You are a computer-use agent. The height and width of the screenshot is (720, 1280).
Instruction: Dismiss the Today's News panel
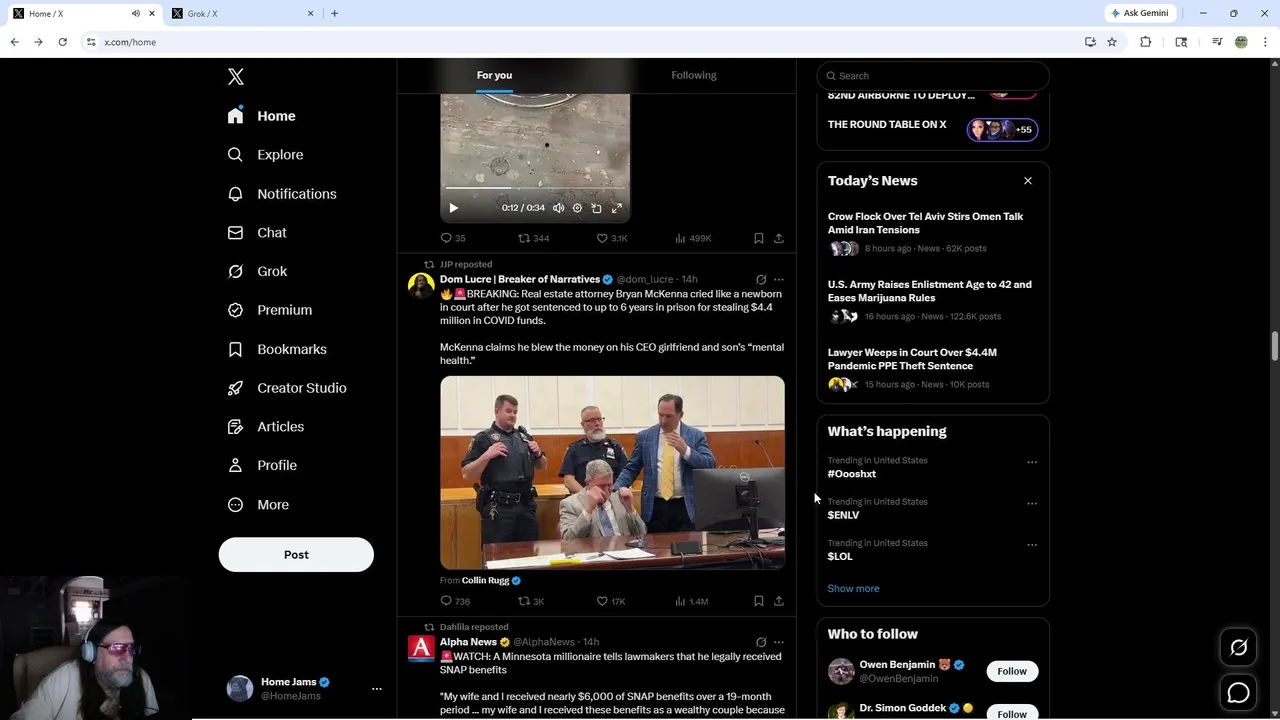pos(1028,181)
